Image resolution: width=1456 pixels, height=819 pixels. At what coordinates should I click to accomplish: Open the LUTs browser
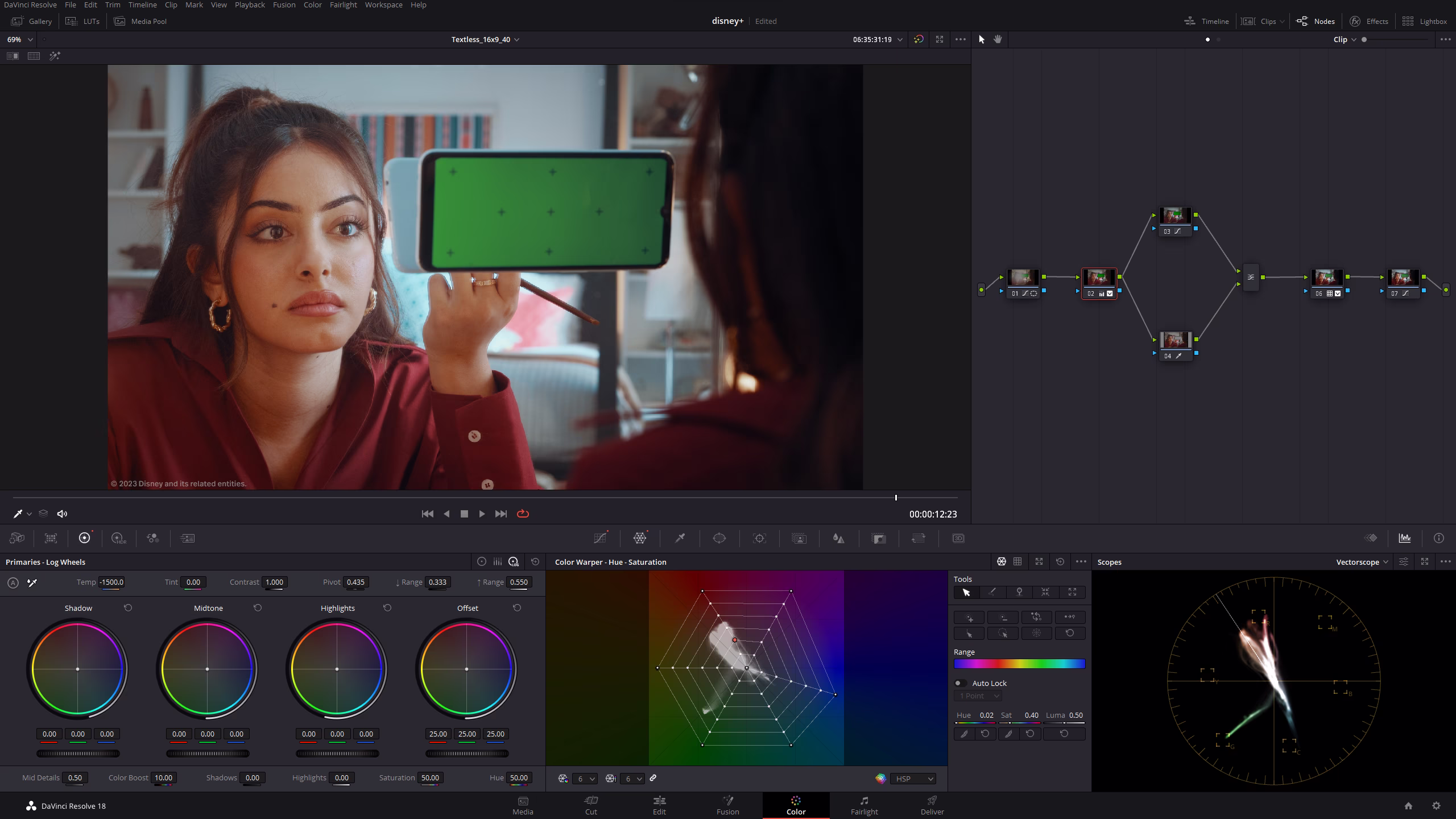(x=83, y=21)
